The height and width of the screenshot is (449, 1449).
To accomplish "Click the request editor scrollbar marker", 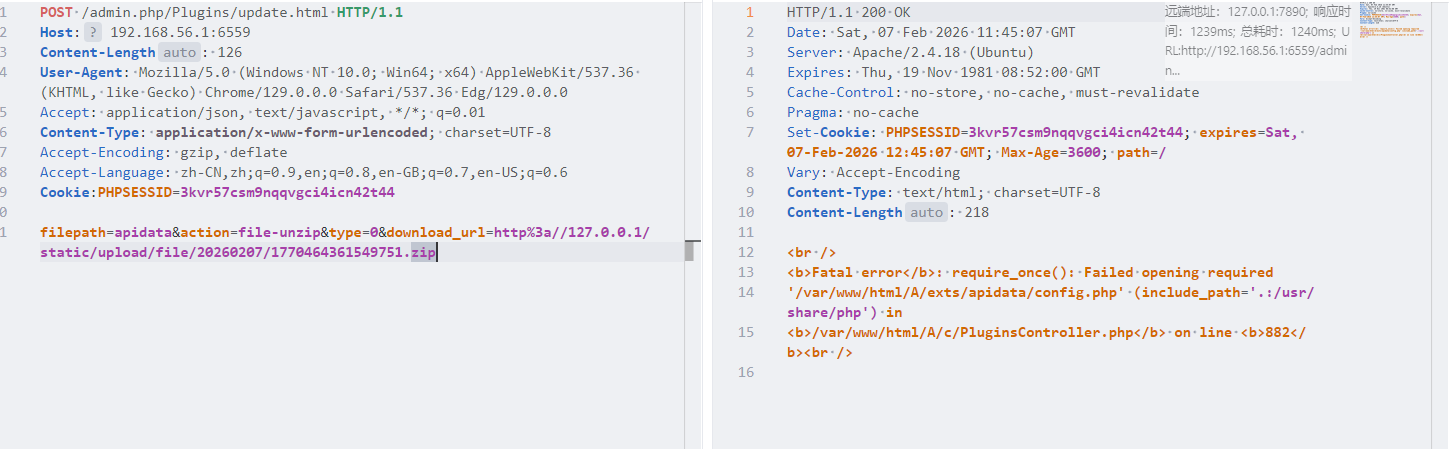I will pos(689,252).
